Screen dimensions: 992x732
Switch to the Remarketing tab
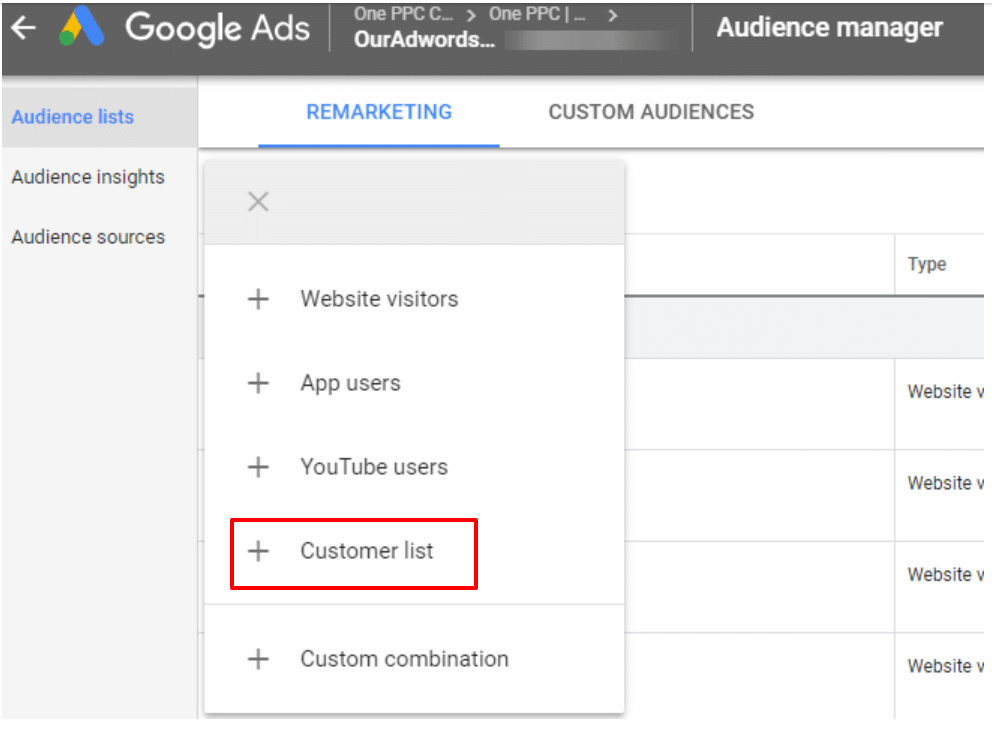379,112
